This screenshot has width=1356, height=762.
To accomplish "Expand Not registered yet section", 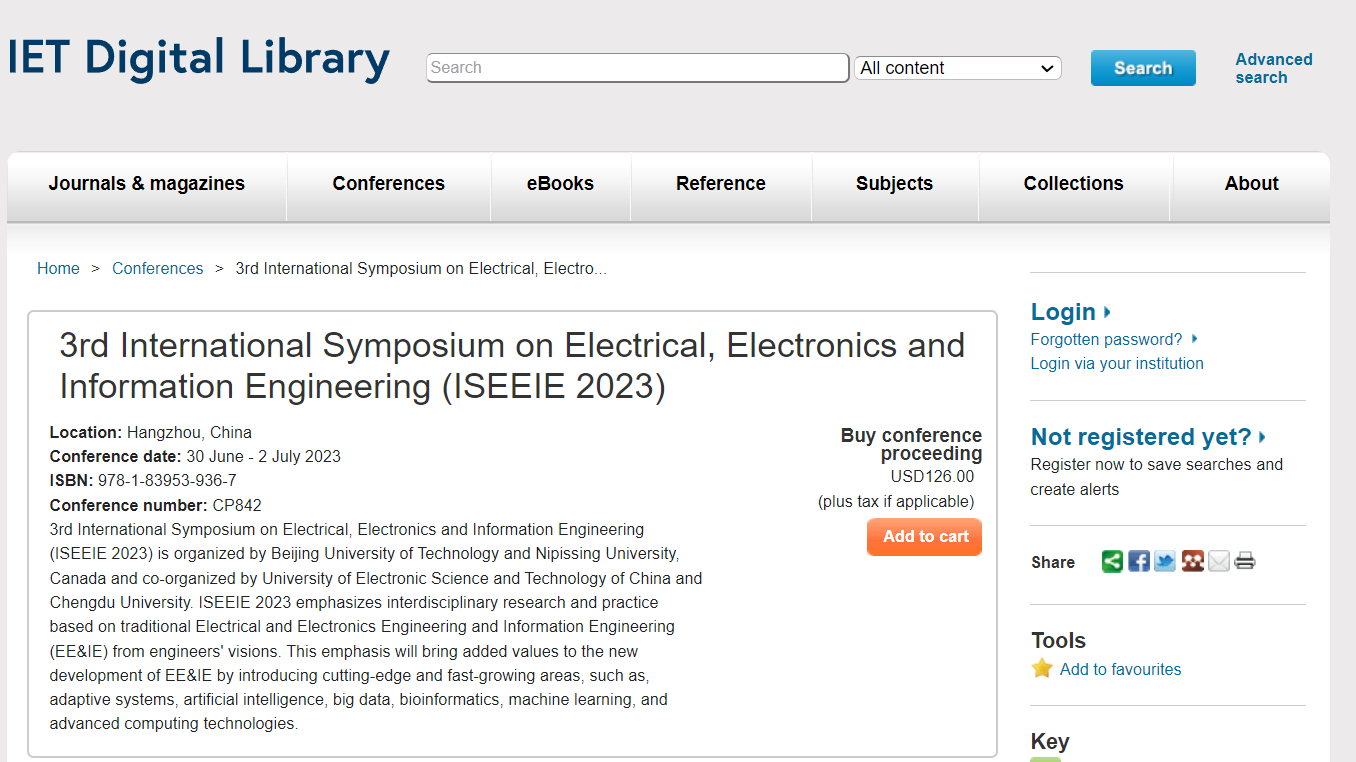I will pos(1148,437).
